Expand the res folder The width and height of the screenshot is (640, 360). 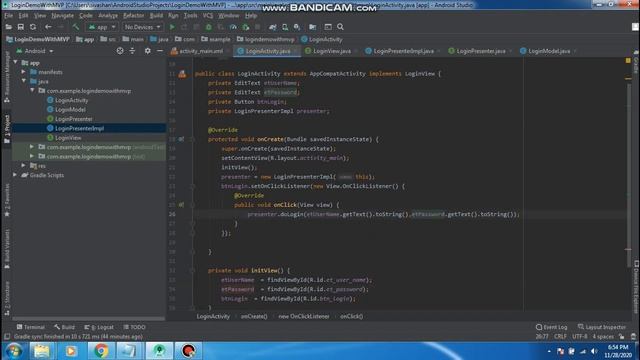(x=24, y=166)
